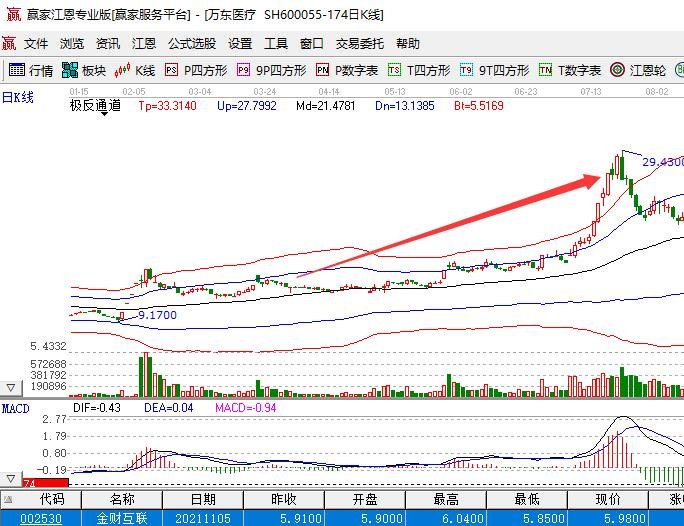Open the 公式选股 menu
Screen dimensions: 684x526
coord(192,44)
